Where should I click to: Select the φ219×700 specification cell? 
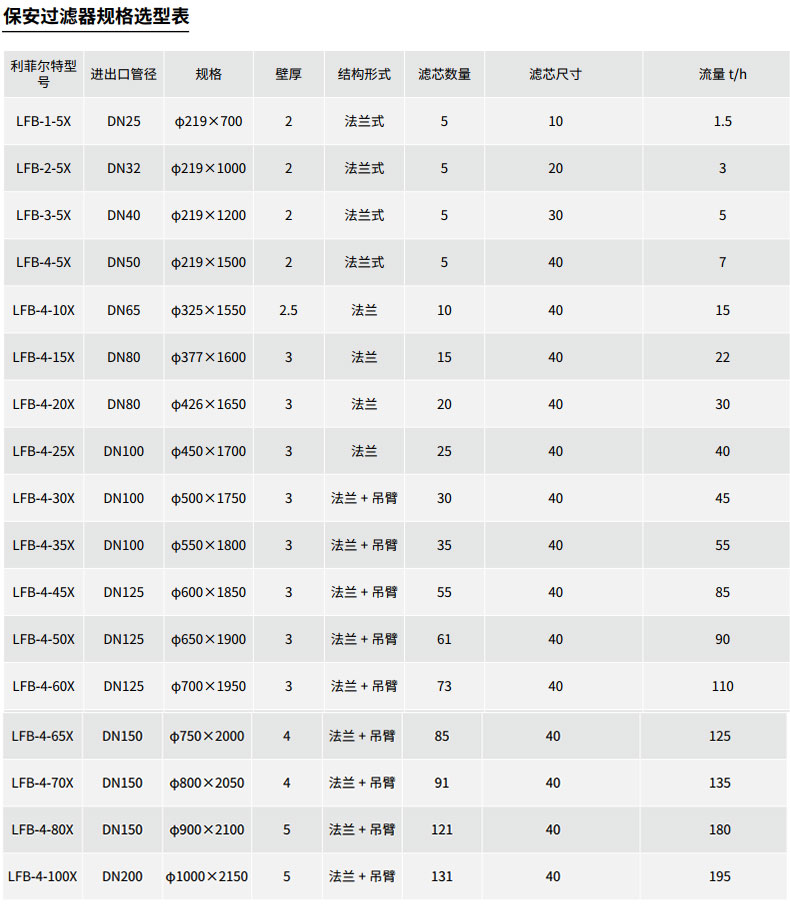point(208,121)
